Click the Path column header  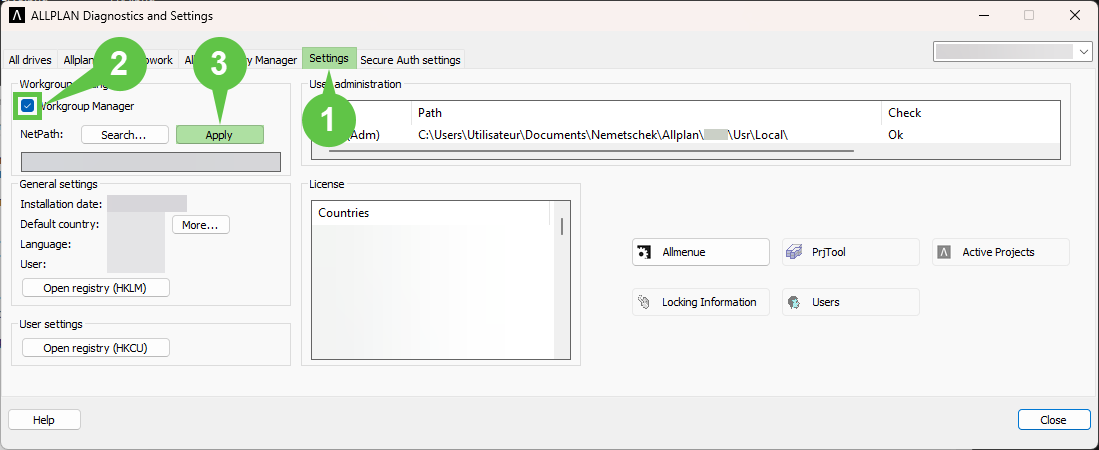(x=646, y=112)
